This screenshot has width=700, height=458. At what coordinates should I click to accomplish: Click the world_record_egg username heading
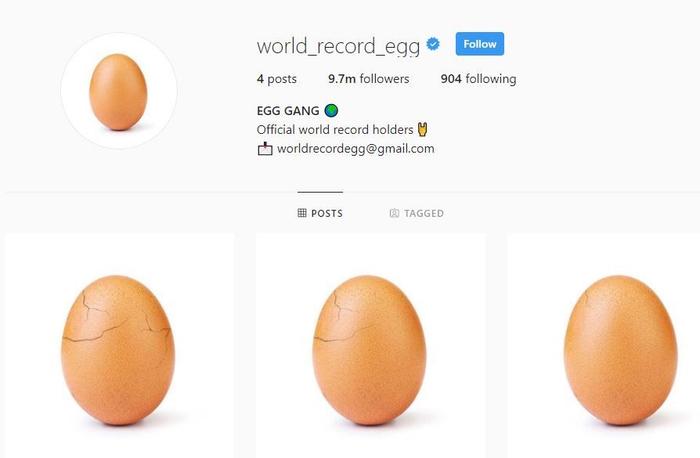tap(338, 46)
